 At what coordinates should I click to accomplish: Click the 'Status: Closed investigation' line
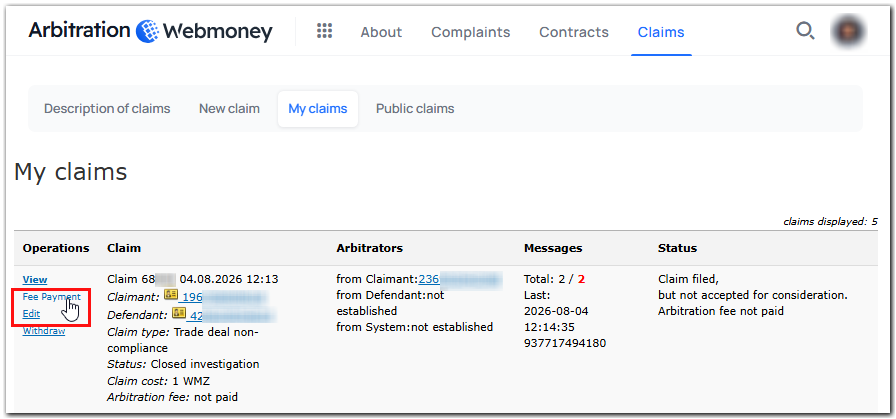pyautogui.click(x=183, y=364)
